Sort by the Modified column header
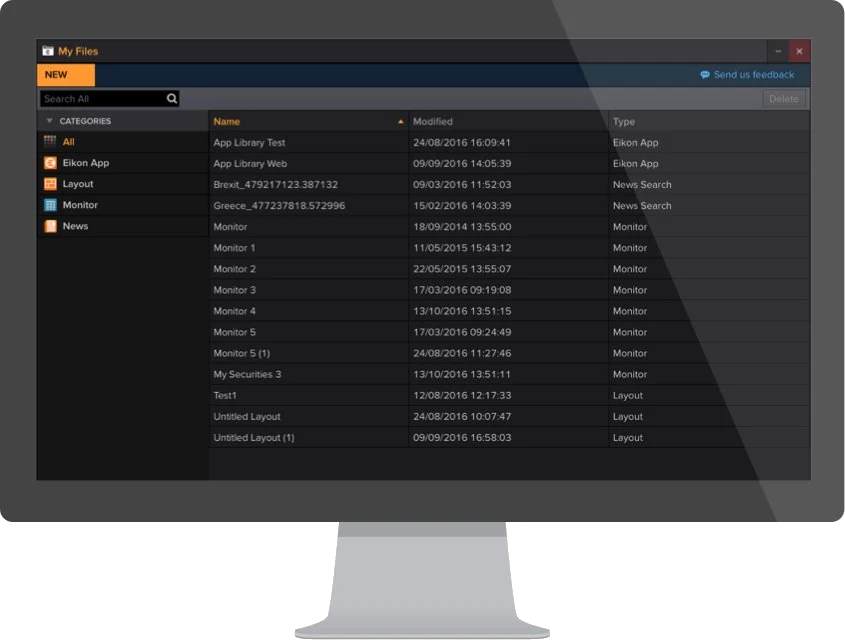 click(x=433, y=122)
